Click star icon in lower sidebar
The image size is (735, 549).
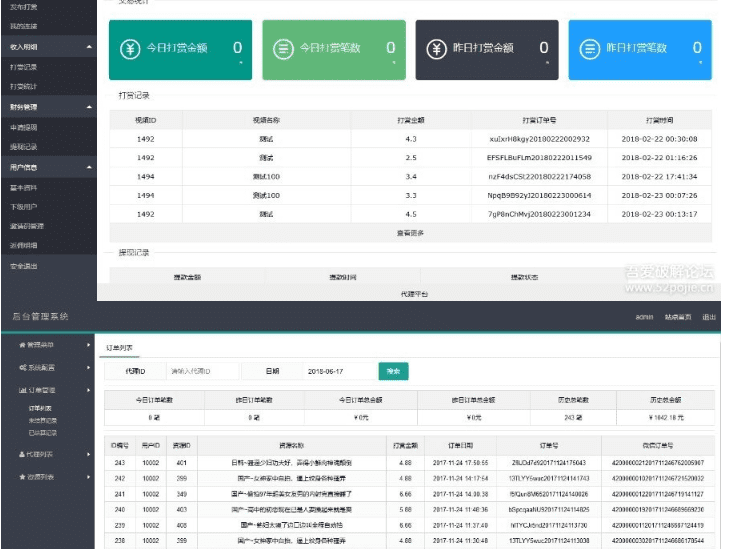tap(22, 477)
